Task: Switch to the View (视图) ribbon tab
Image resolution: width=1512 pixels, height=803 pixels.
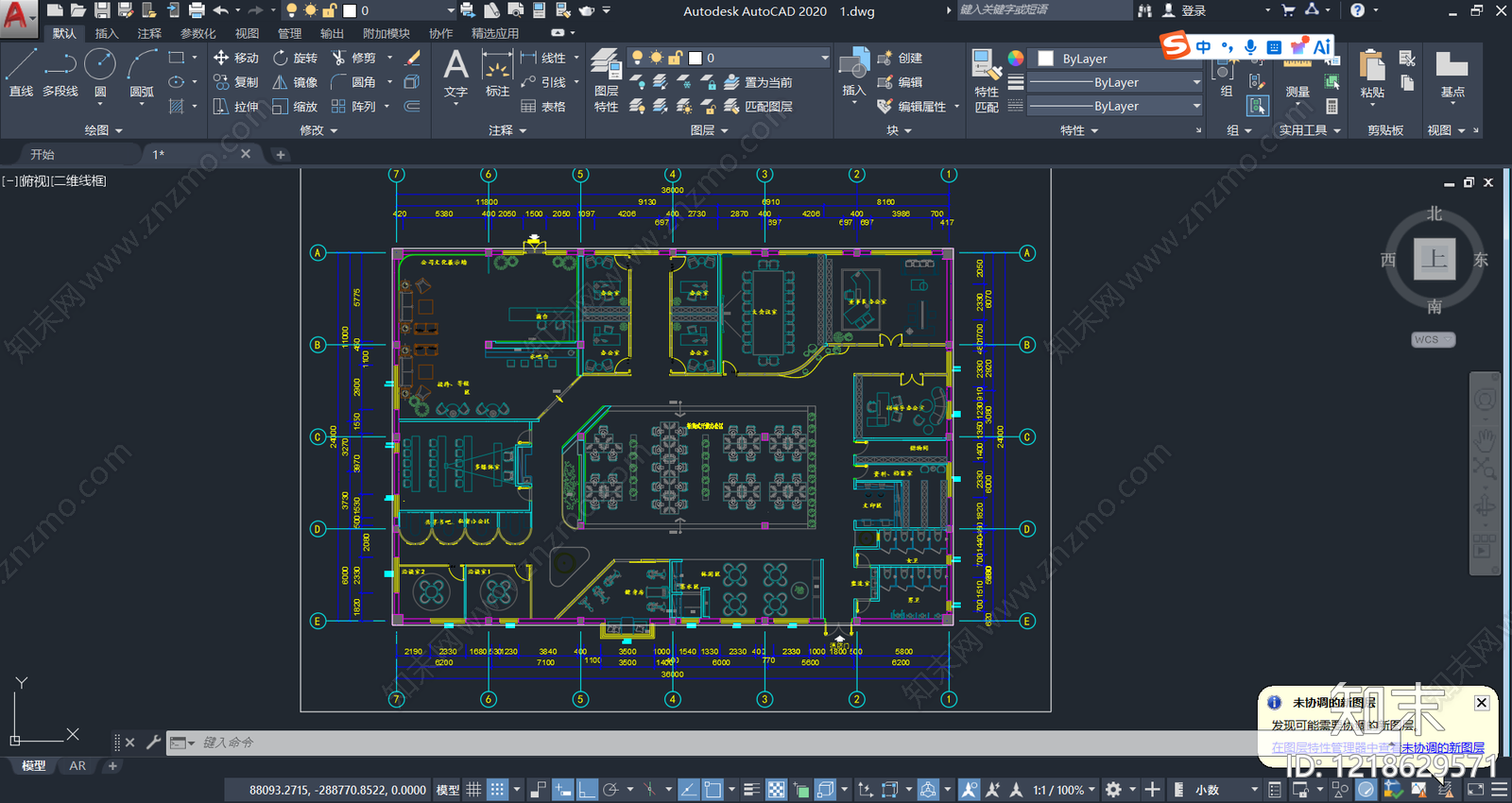Action: pyautogui.click(x=247, y=33)
